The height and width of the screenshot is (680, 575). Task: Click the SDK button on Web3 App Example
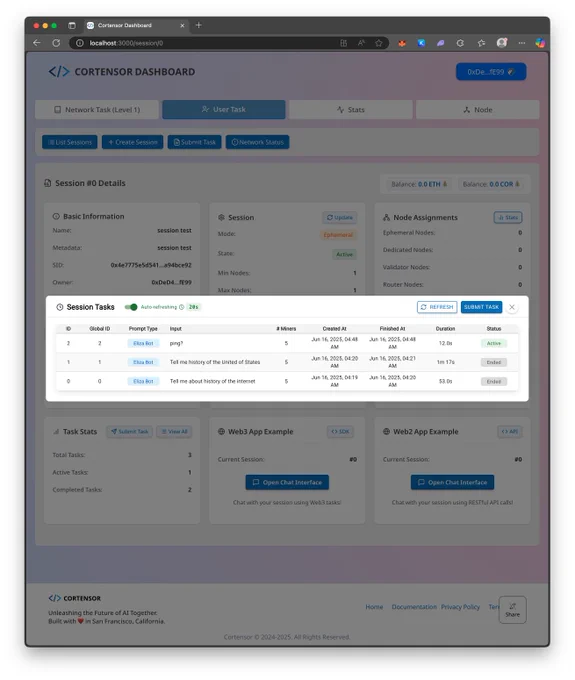point(340,432)
